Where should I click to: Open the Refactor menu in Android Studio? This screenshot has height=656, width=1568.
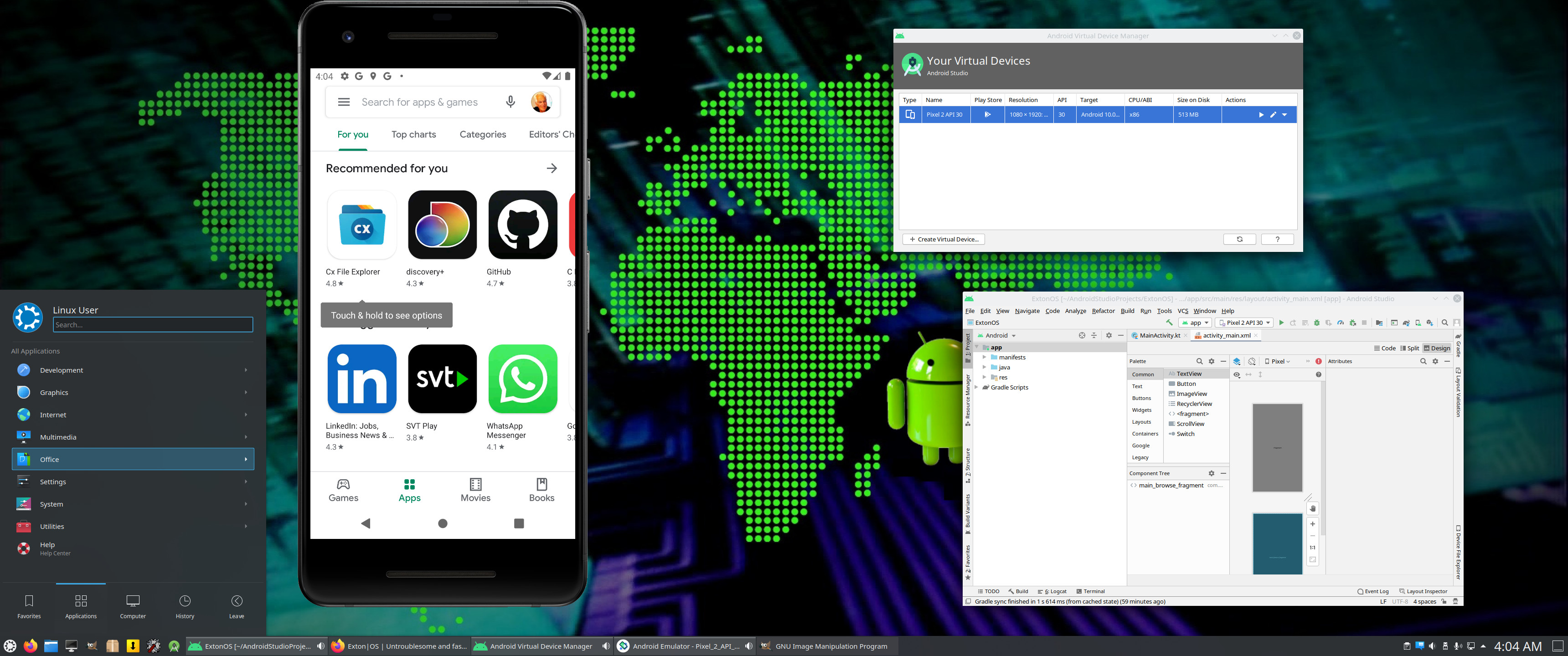(x=1103, y=311)
